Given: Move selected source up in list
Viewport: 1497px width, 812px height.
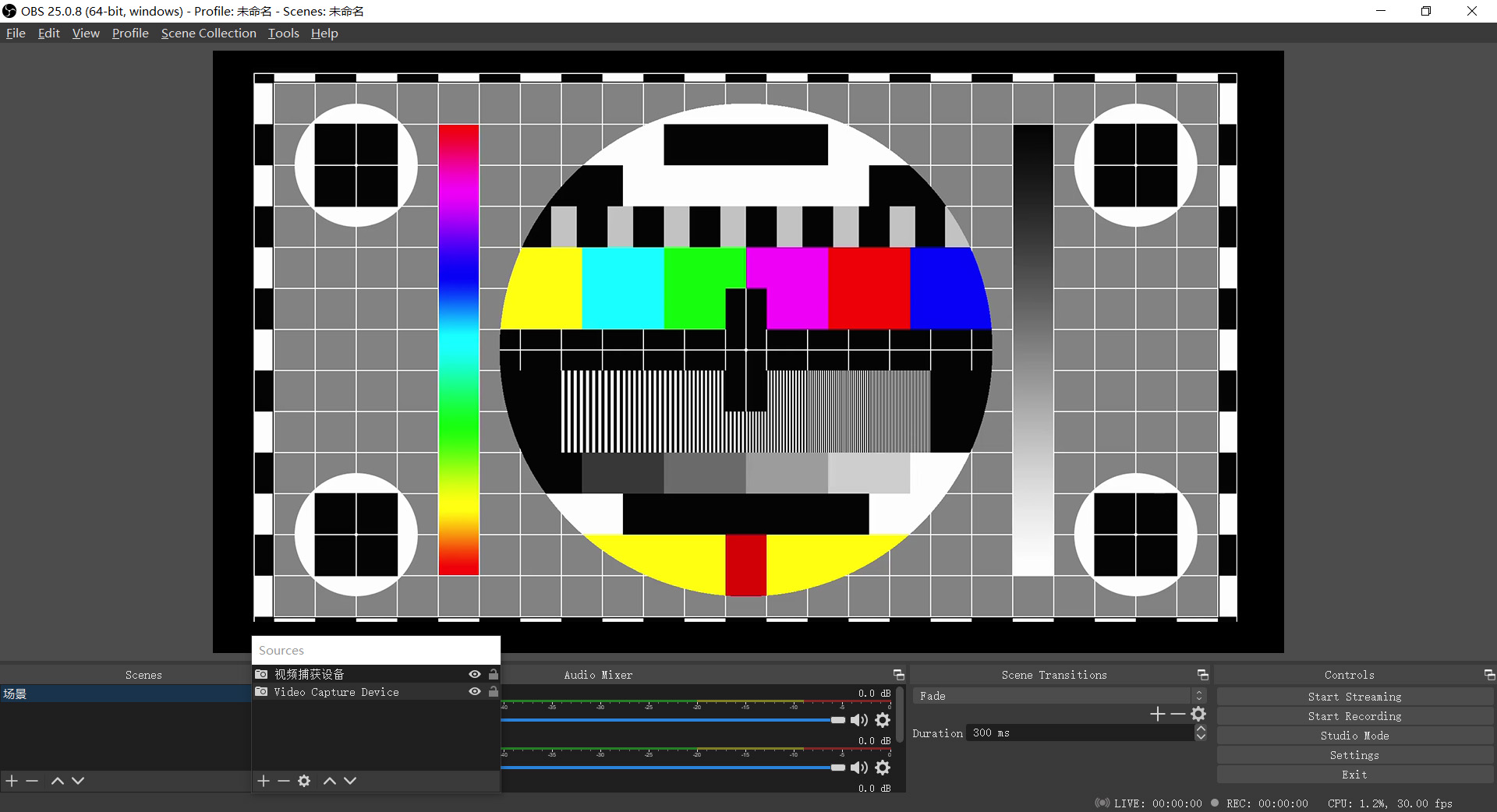Looking at the screenshot, I should [330, 781].
